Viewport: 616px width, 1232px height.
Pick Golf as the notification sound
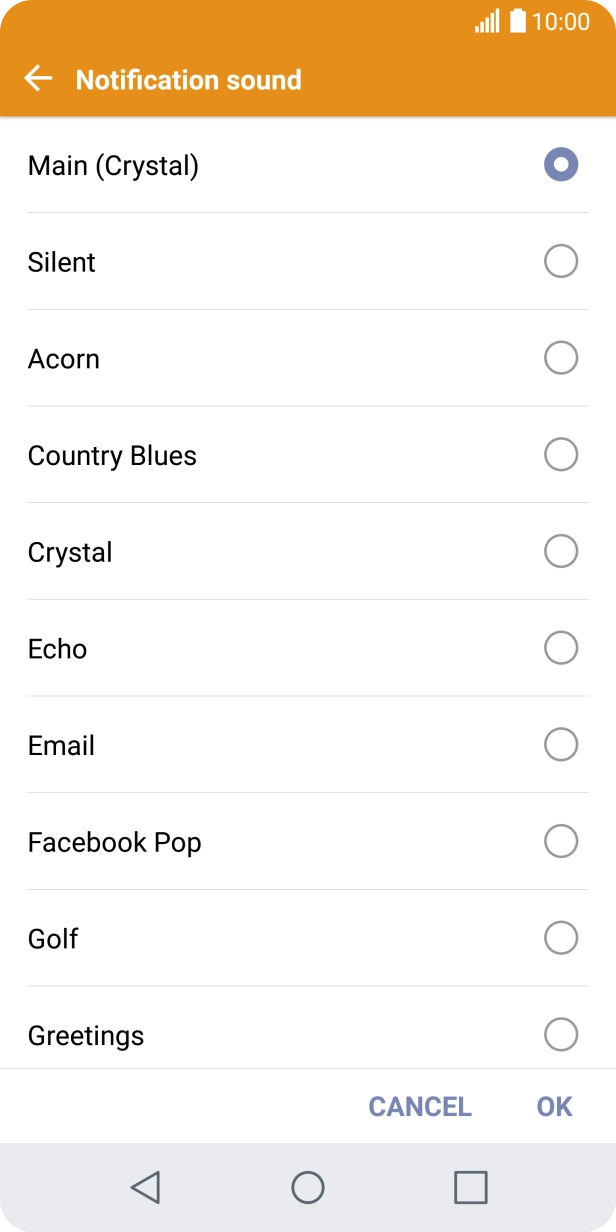(561, 938)
